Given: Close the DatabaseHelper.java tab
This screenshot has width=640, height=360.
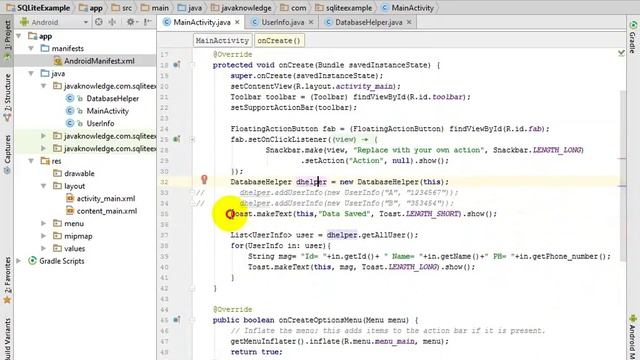Looking at the screenshot, I should (x=409, y=22).
